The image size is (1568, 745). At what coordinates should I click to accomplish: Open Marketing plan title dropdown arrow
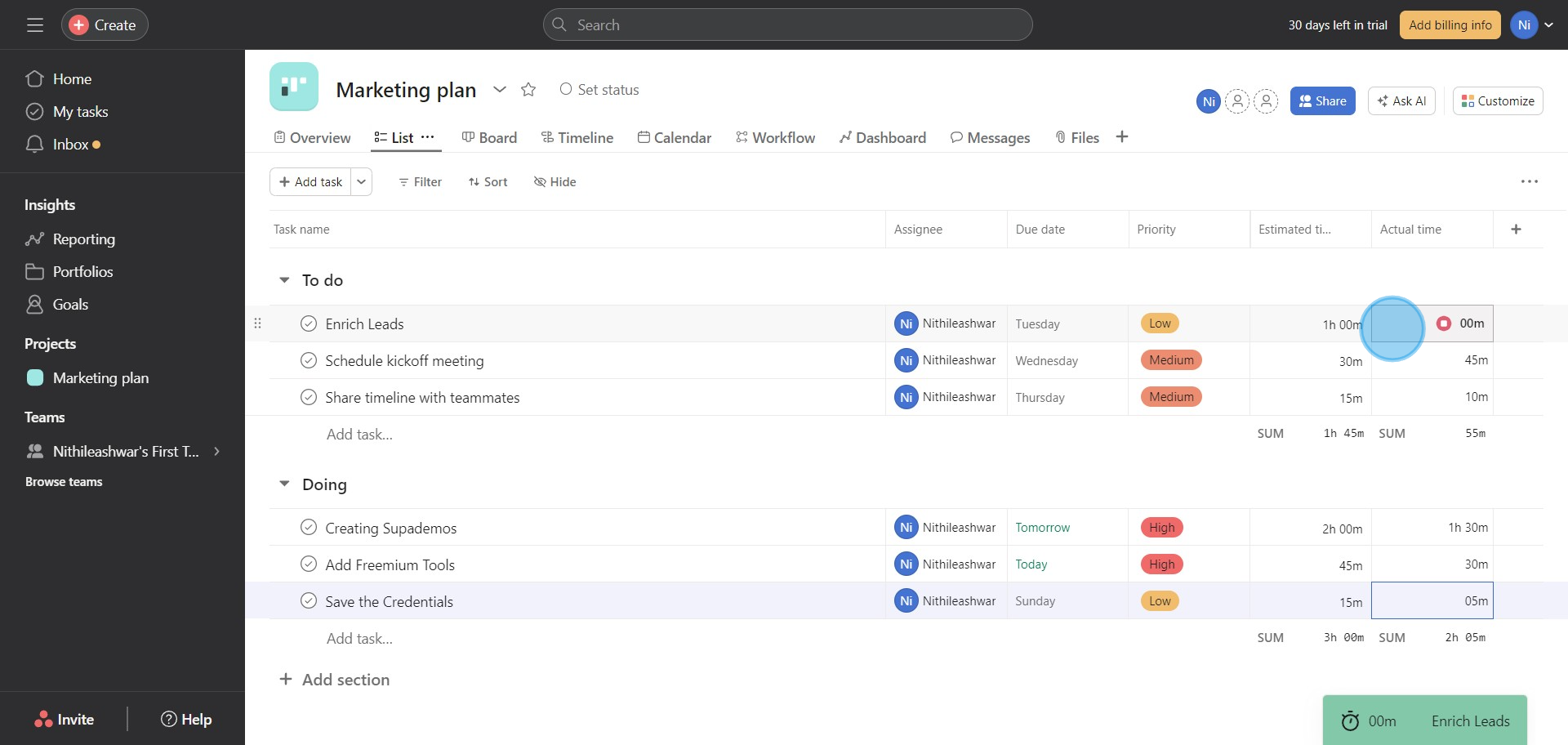(500, 90)
